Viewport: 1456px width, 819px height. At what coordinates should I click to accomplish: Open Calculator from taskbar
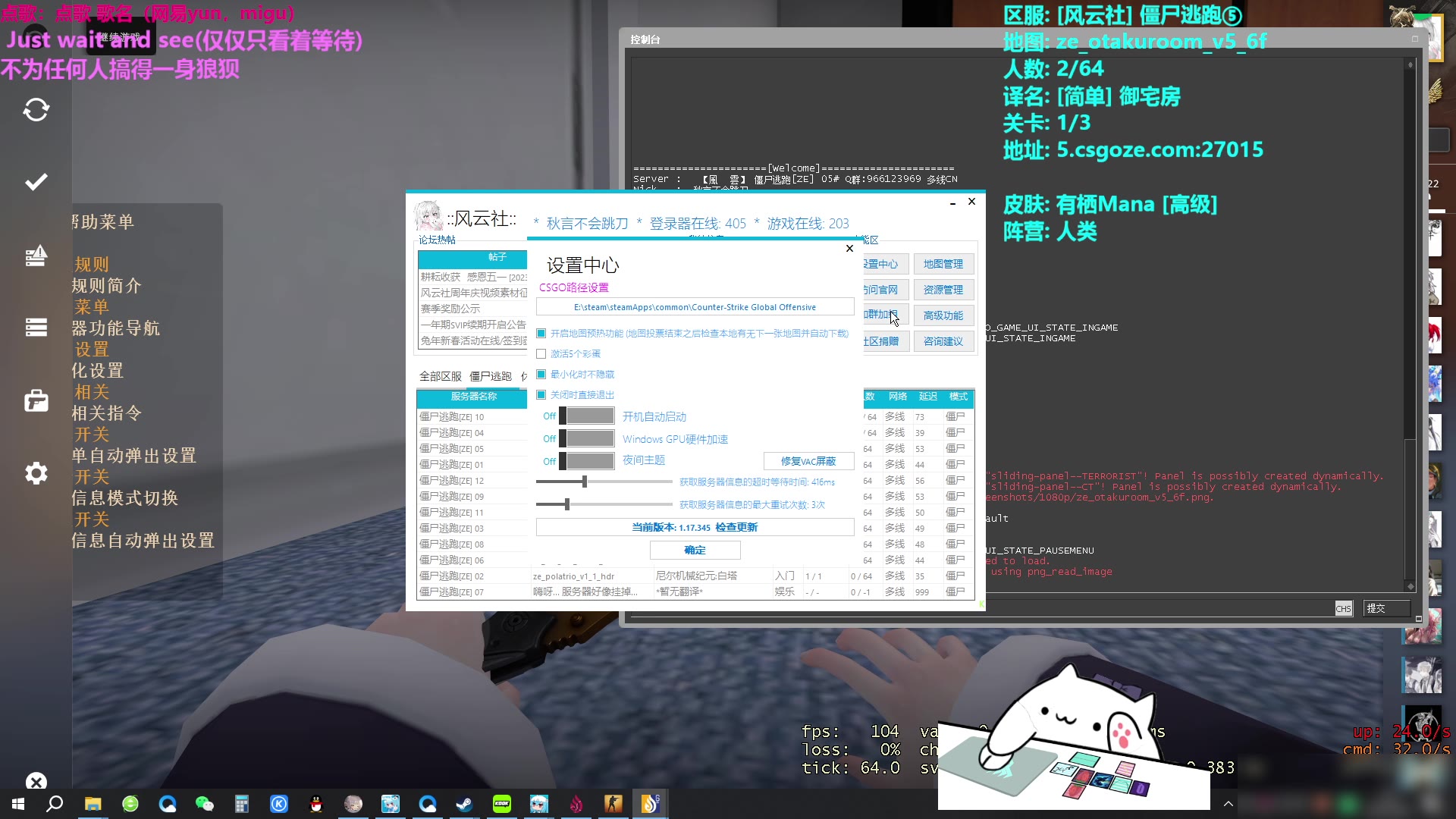pyautogui.click(x=242, y=804)
